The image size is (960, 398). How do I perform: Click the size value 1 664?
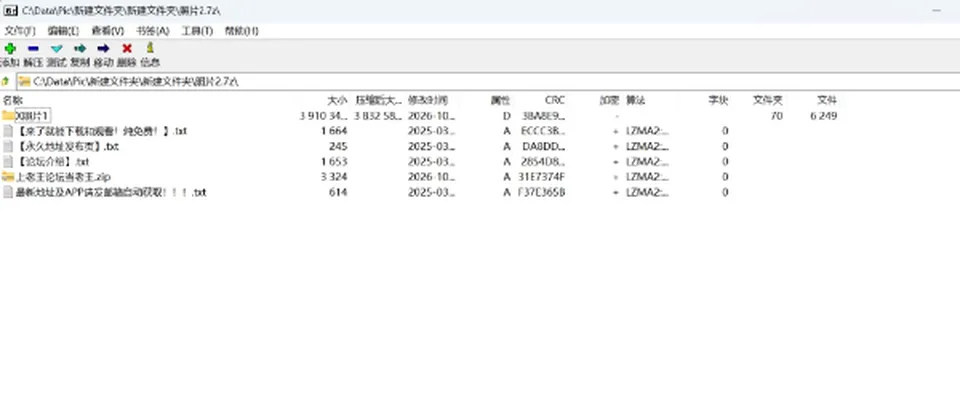334,131
